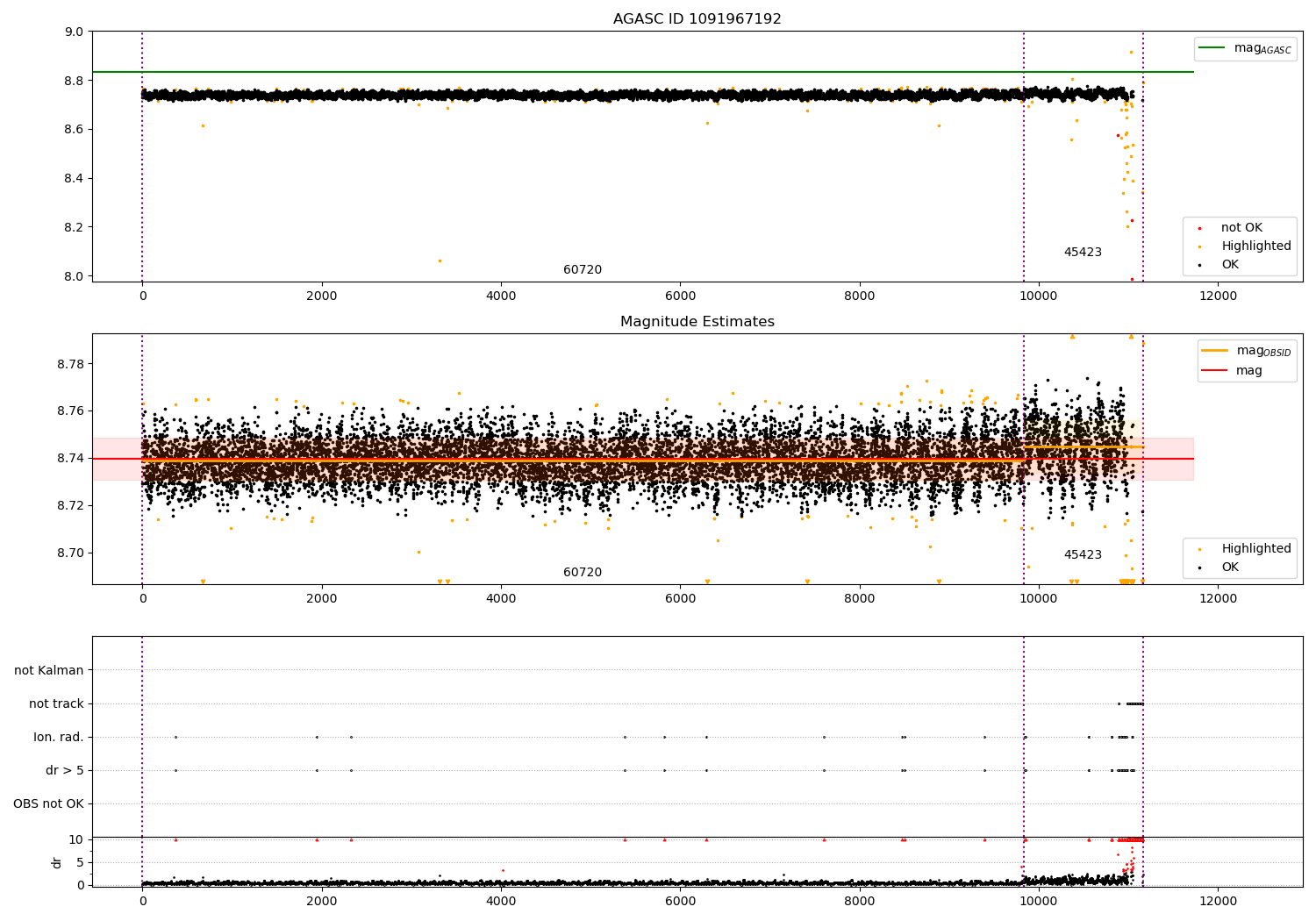The width and height of the screenshot is (1316, 921).
Task: Click the '60720' label in the AGASC ID plot
Action: [x=583, y=270]
